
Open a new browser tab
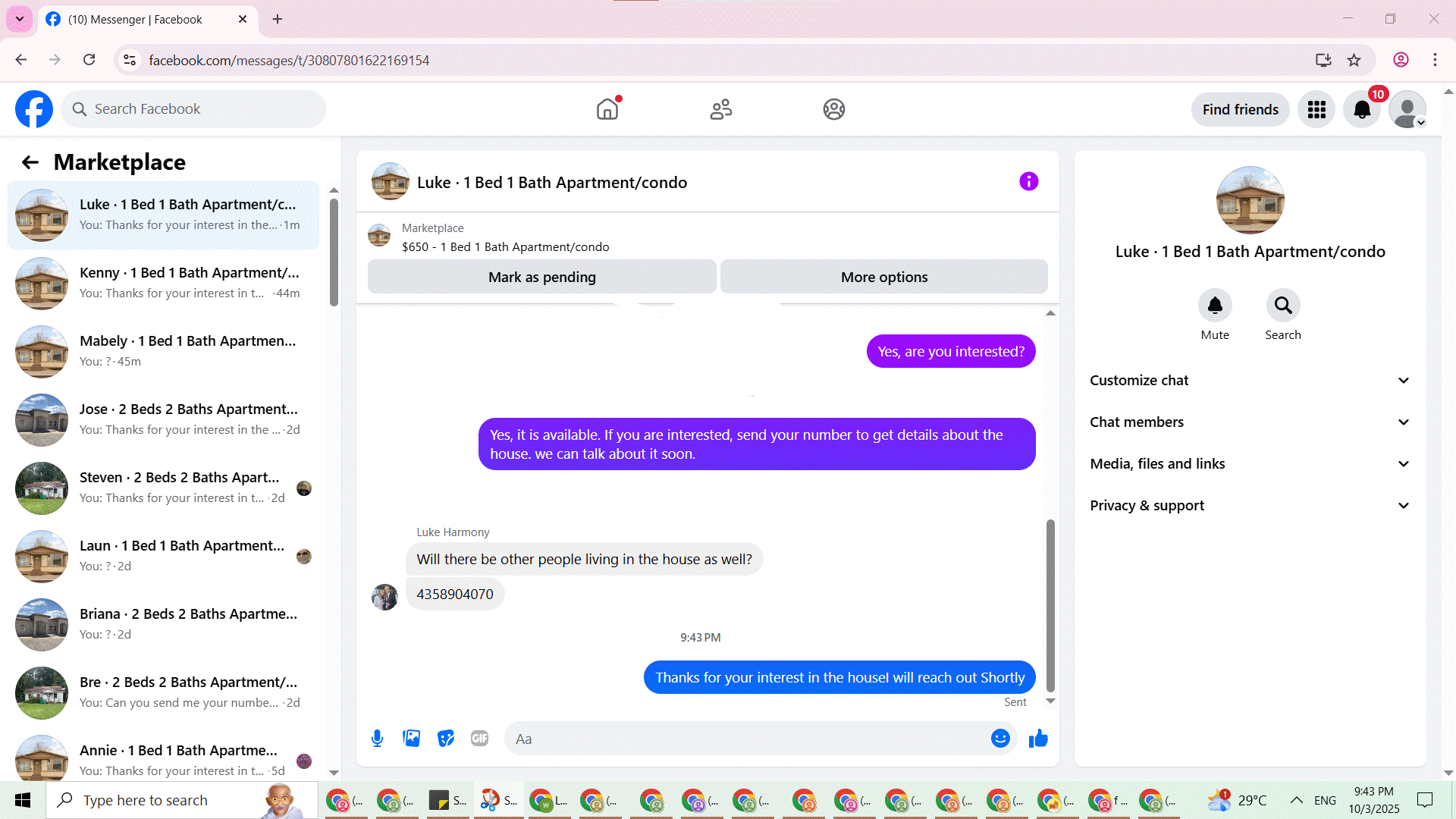278,19
